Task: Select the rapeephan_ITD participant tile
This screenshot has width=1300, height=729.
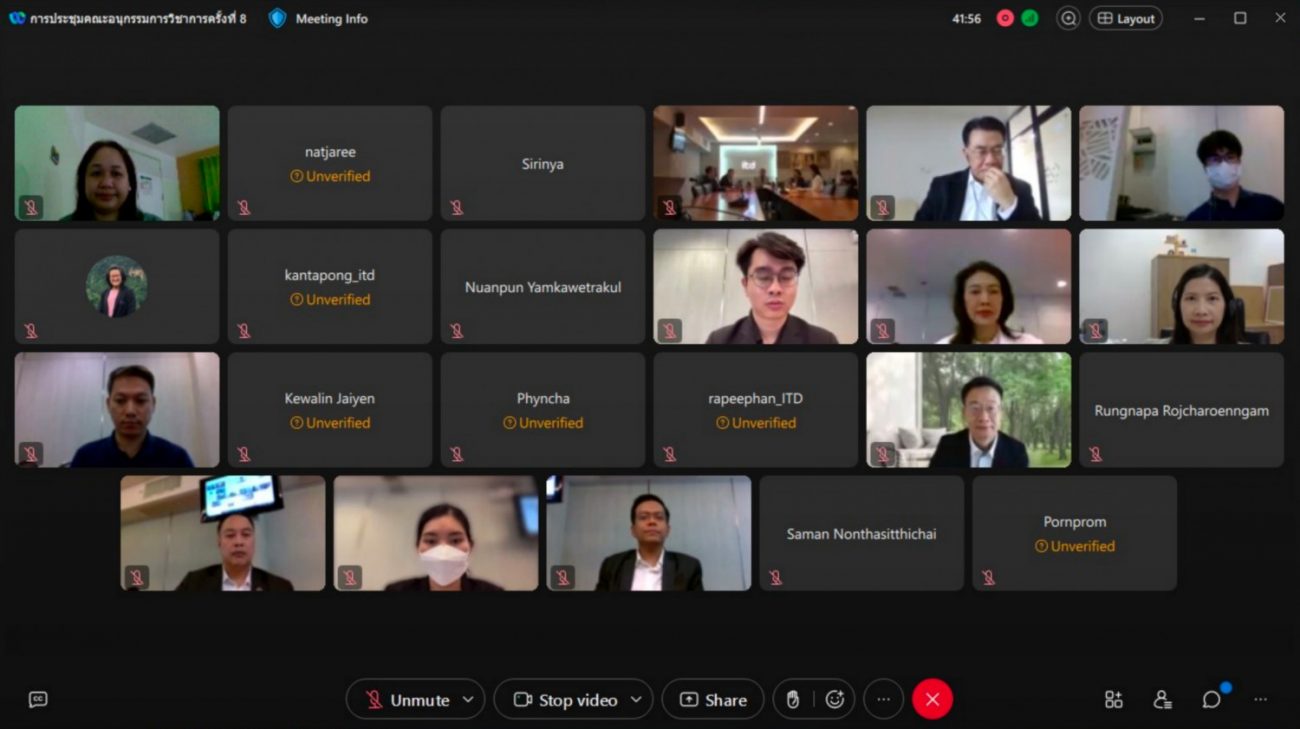Action: pos(756,410)
